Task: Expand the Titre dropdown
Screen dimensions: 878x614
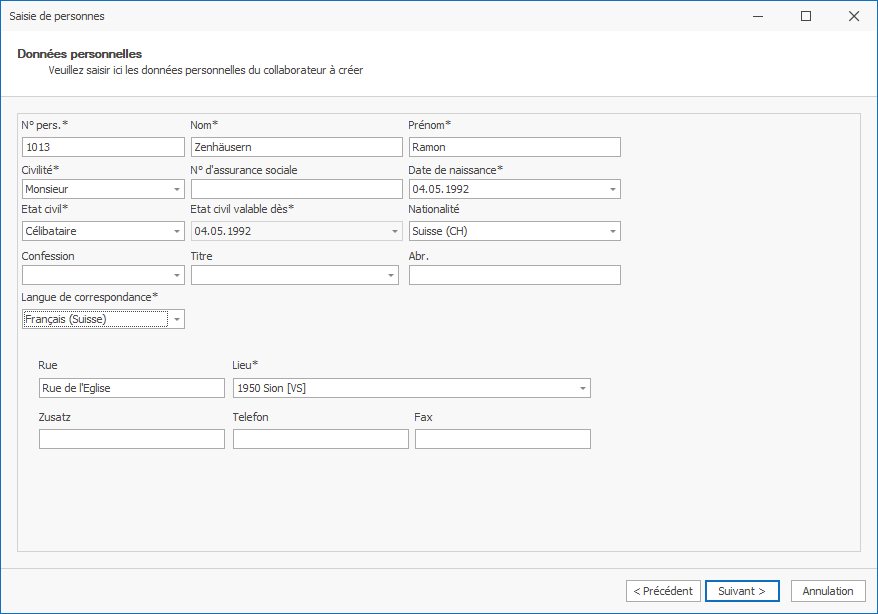Action: [x=390, y=275]
